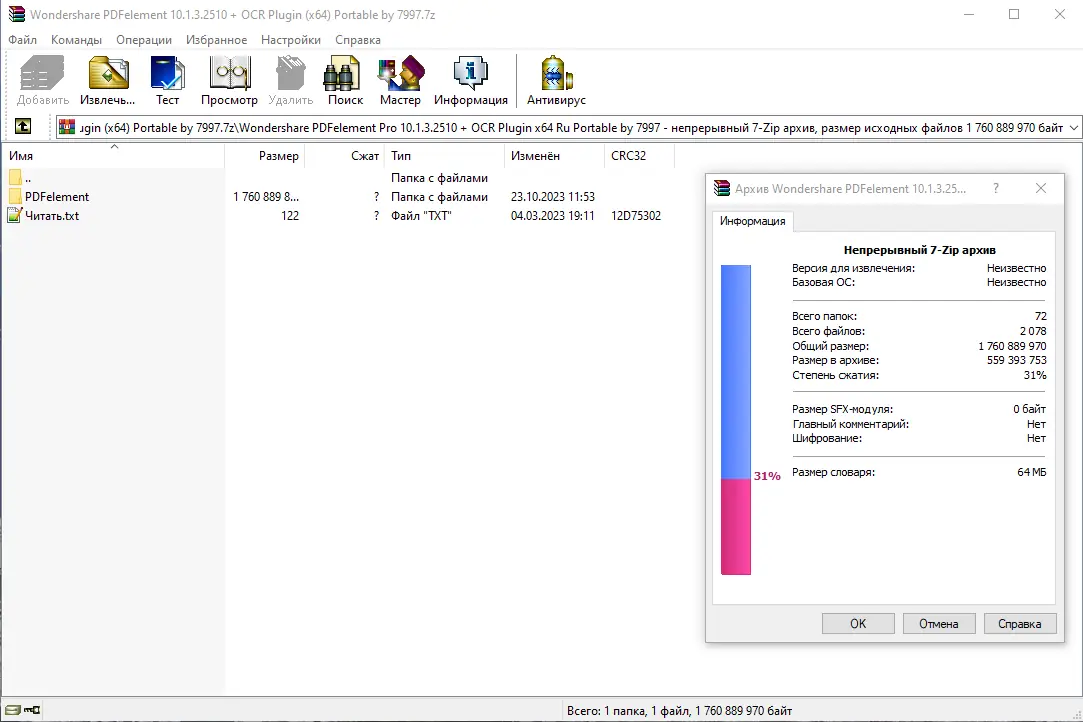
Task: Click the 7-Zip archive icon in address bar
Action: (x=65, y=126)
